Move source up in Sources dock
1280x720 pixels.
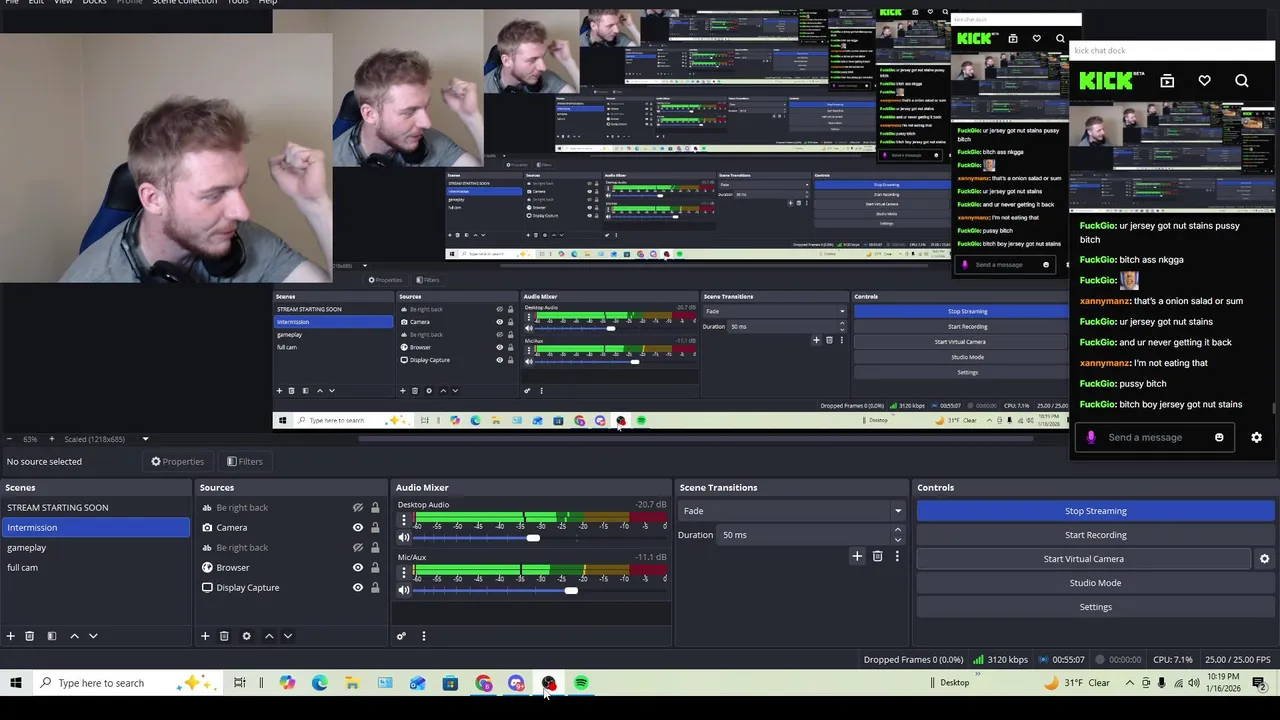click(269, 636)
